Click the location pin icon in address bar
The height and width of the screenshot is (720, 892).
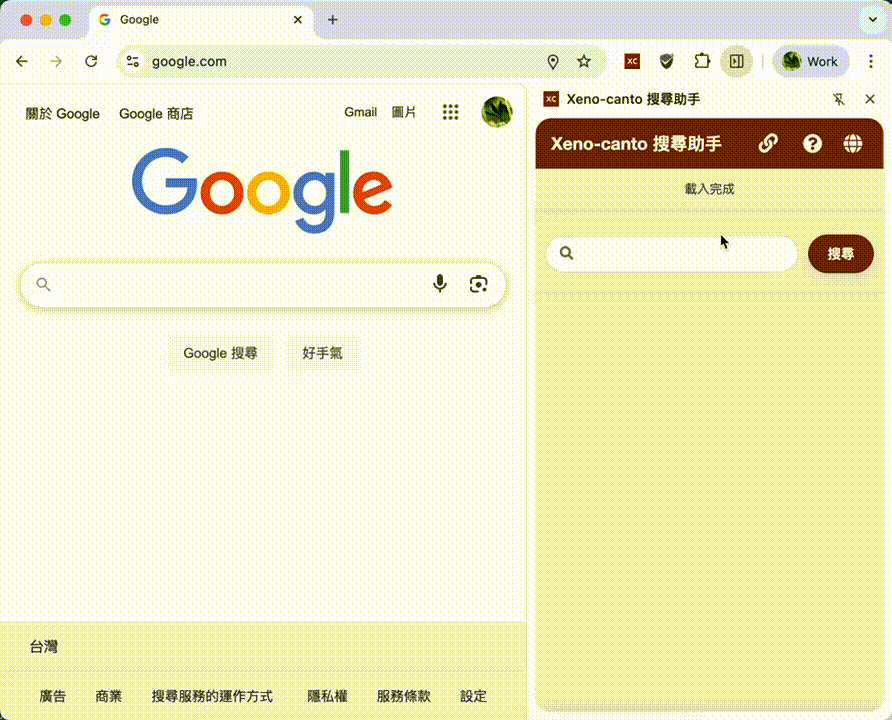552,61
